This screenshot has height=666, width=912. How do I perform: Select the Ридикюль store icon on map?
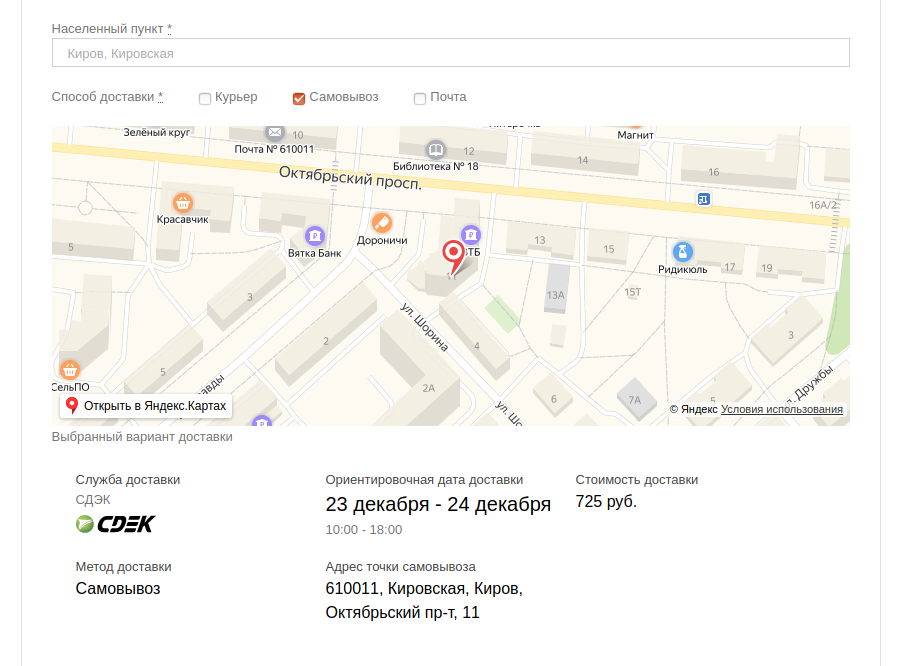coord(683,252)
